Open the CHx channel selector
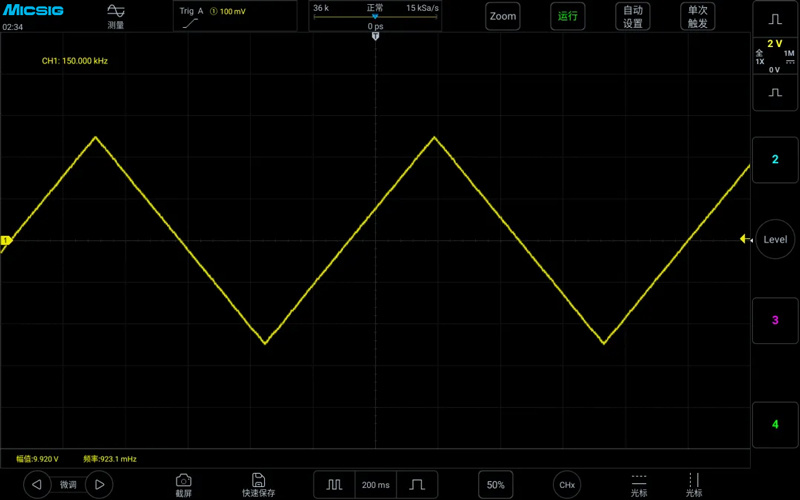Image resolution: width=800 pixels, height=500 pixels. coord(567,485)
